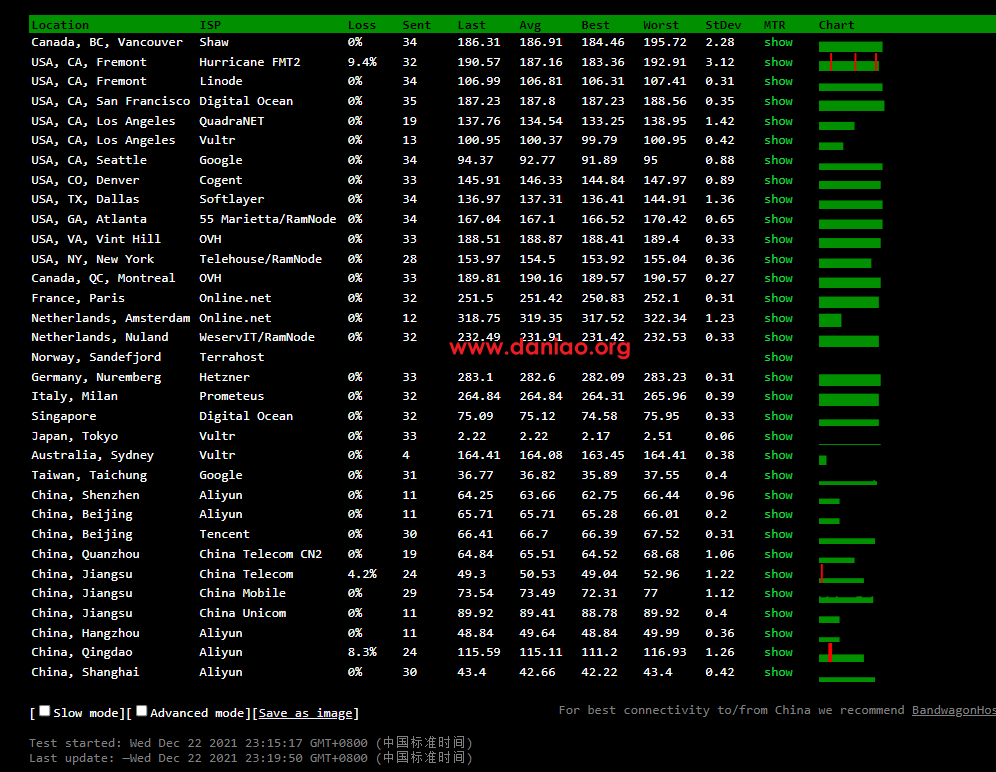Enable the Slow mode checkbox
The image size is (996, 772).
[44, 711]
